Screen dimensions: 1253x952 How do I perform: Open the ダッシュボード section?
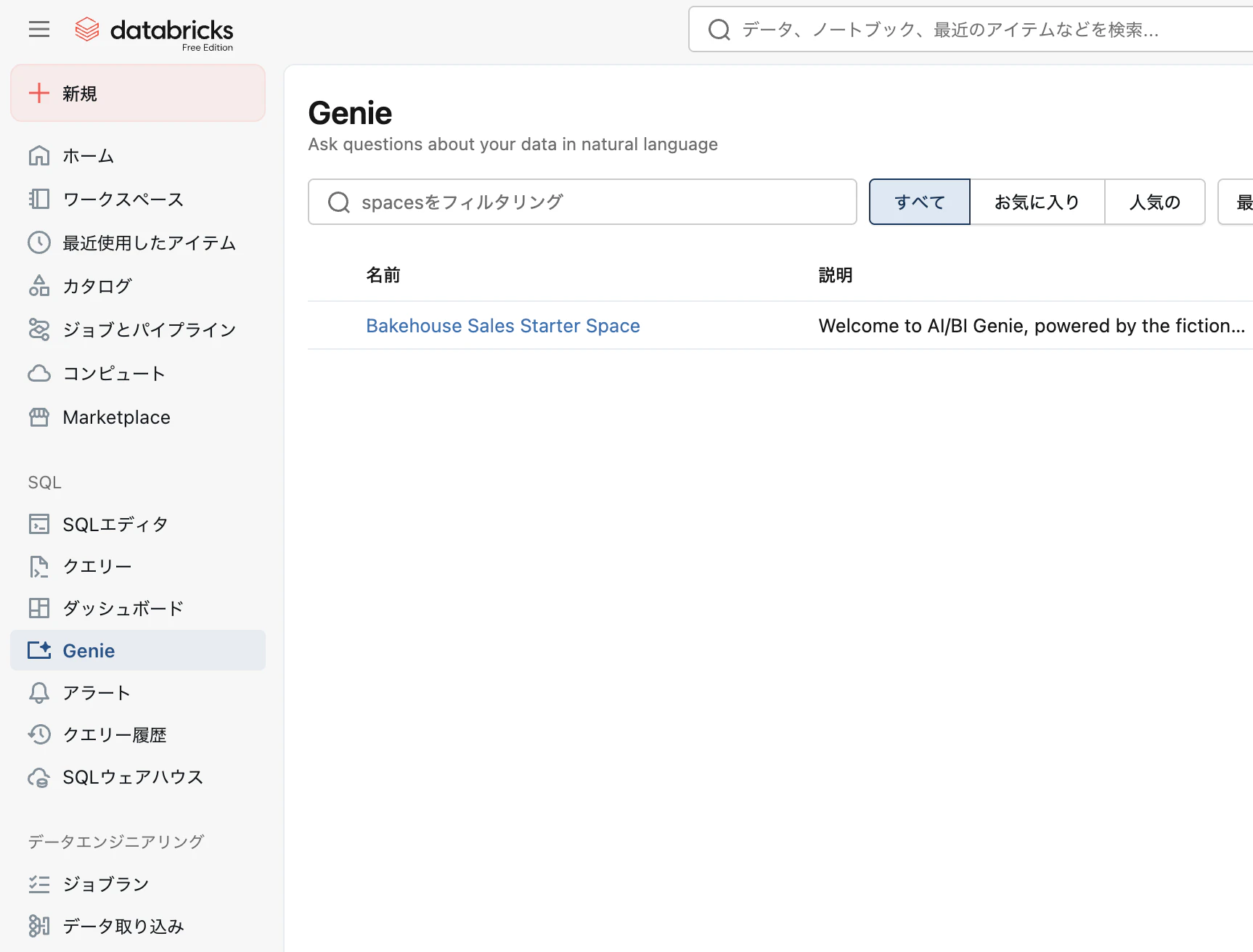[x=123, y=608]
